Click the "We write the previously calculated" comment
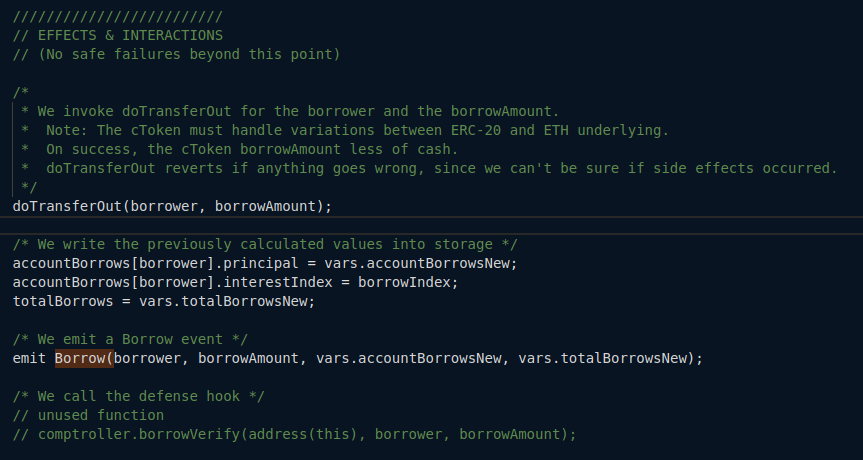This screenshot has height=460, width=863. 265,244
